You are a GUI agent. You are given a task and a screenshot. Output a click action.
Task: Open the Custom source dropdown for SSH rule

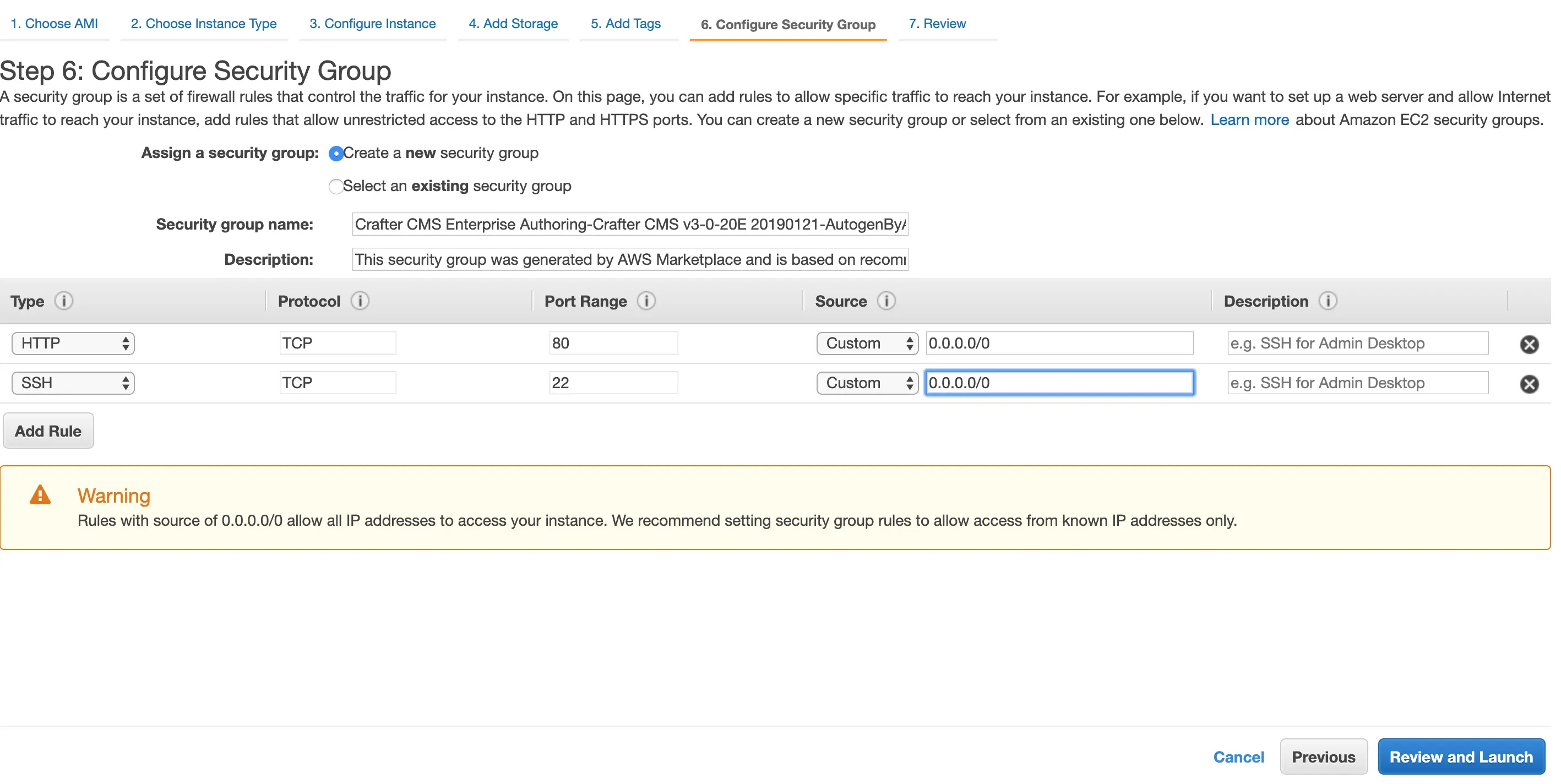click(x=867, y=383)
